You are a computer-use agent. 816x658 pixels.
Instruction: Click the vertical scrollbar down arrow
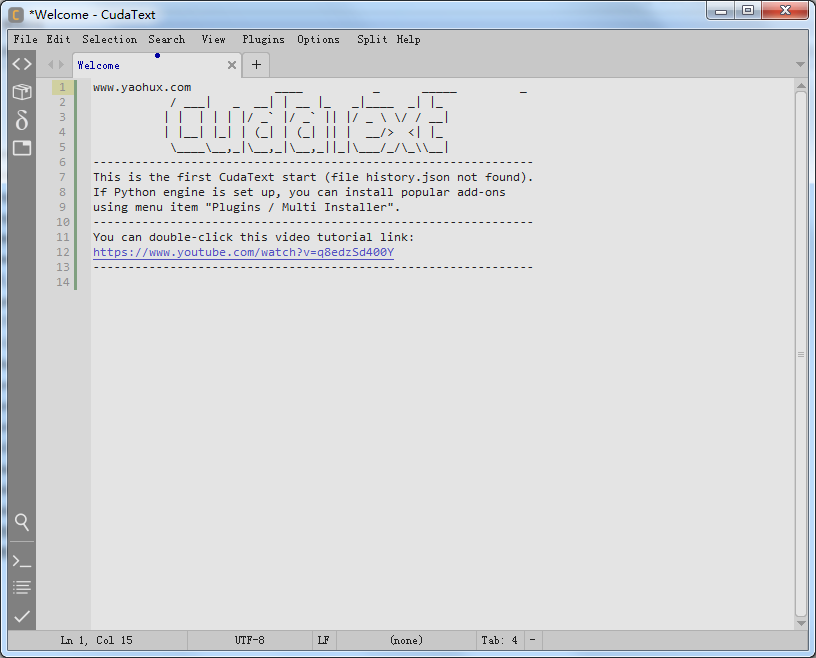pos(801,622)
